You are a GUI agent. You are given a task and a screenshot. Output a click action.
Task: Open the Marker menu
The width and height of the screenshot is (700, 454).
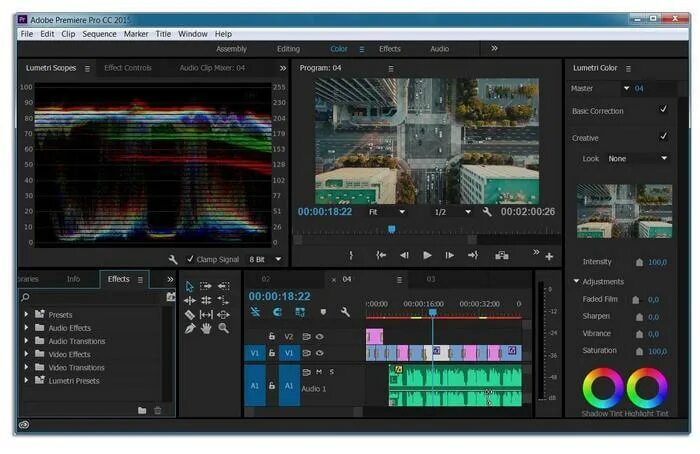click(136, 34)
